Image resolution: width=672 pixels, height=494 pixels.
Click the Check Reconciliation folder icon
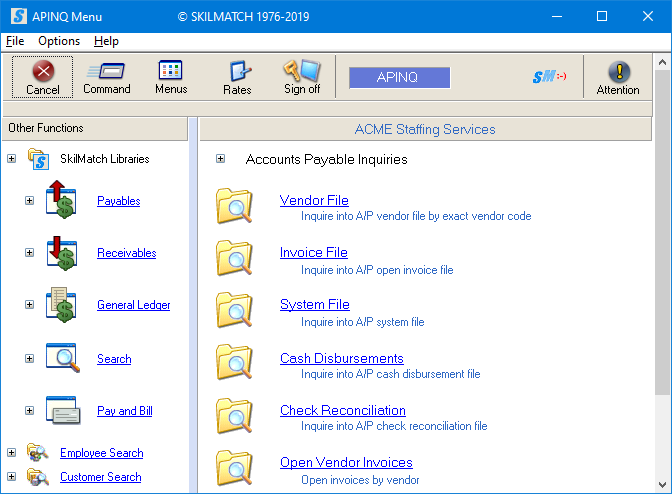234,416
